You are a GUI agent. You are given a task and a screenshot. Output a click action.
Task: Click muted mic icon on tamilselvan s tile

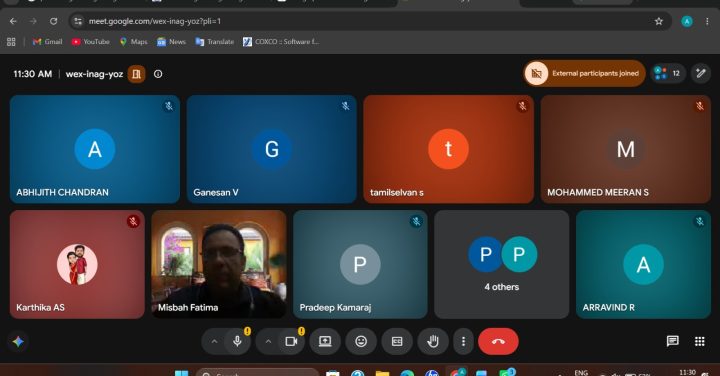point(522,106)
